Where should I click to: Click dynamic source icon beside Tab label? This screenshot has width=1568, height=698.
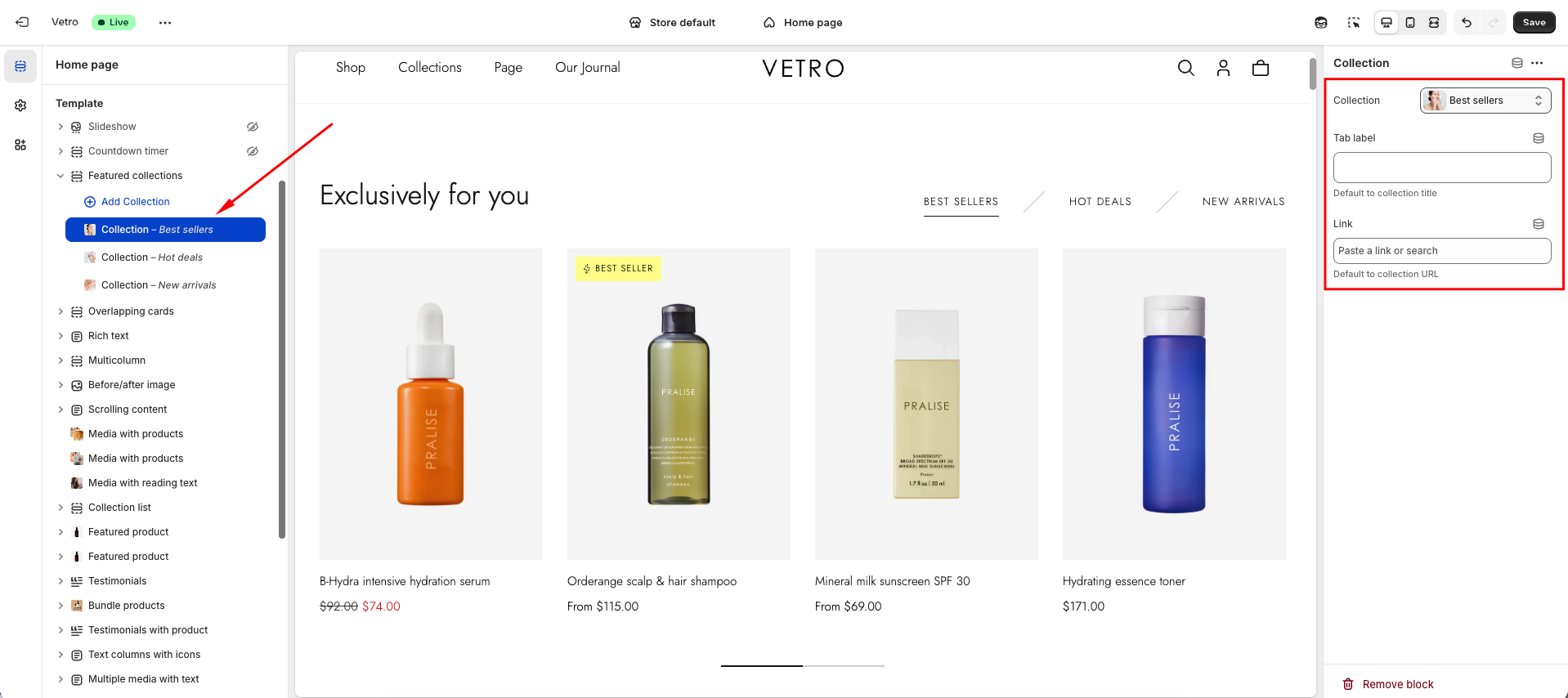(1538, 138)
